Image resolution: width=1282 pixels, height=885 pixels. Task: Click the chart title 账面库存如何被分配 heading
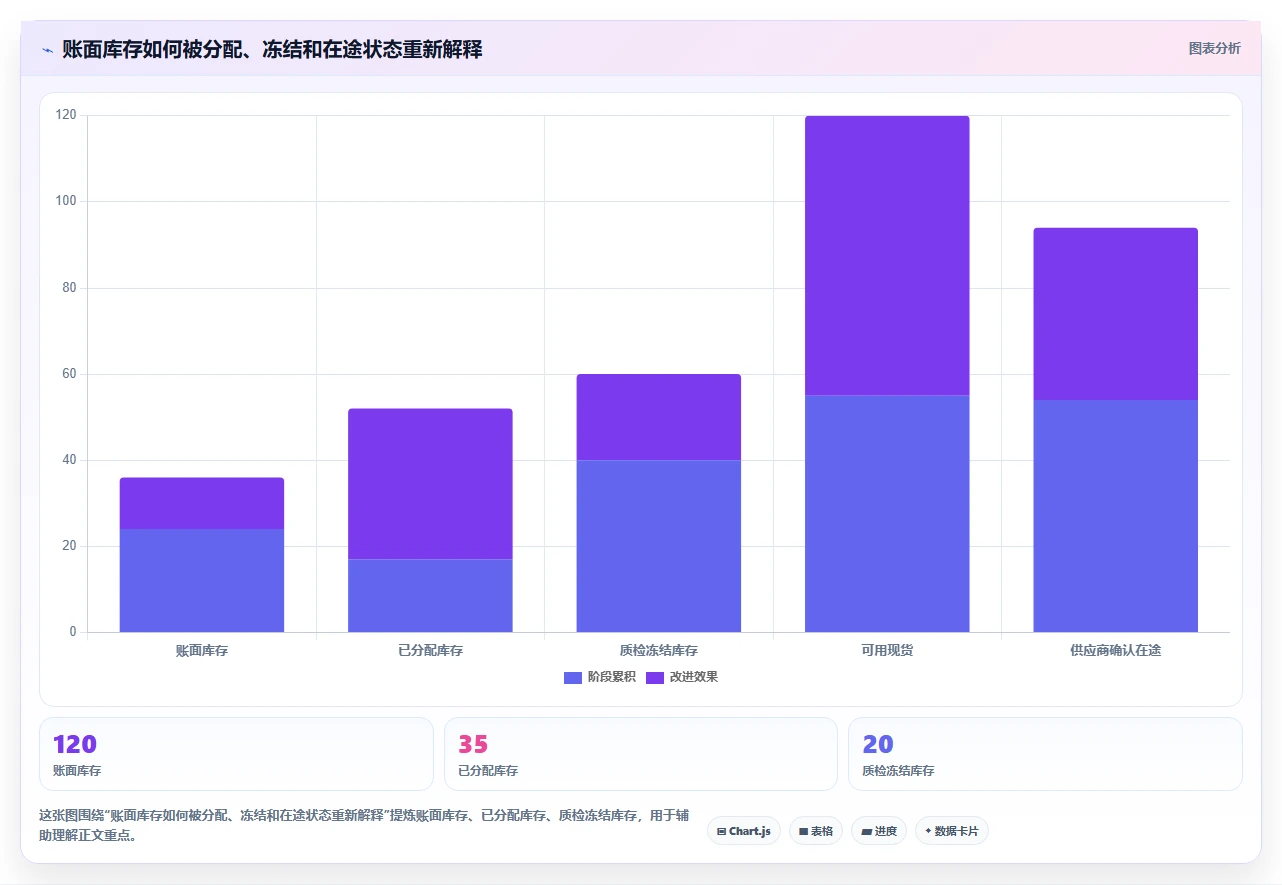[272, 49]
